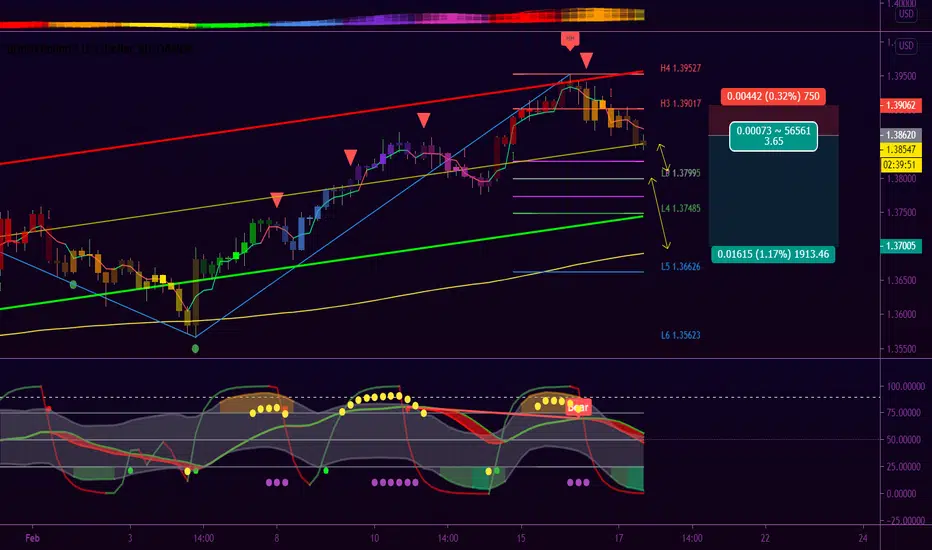This screenshot has width=932, height=550.
Task: Select the HH pivot label marker
Action: (570, 40)
